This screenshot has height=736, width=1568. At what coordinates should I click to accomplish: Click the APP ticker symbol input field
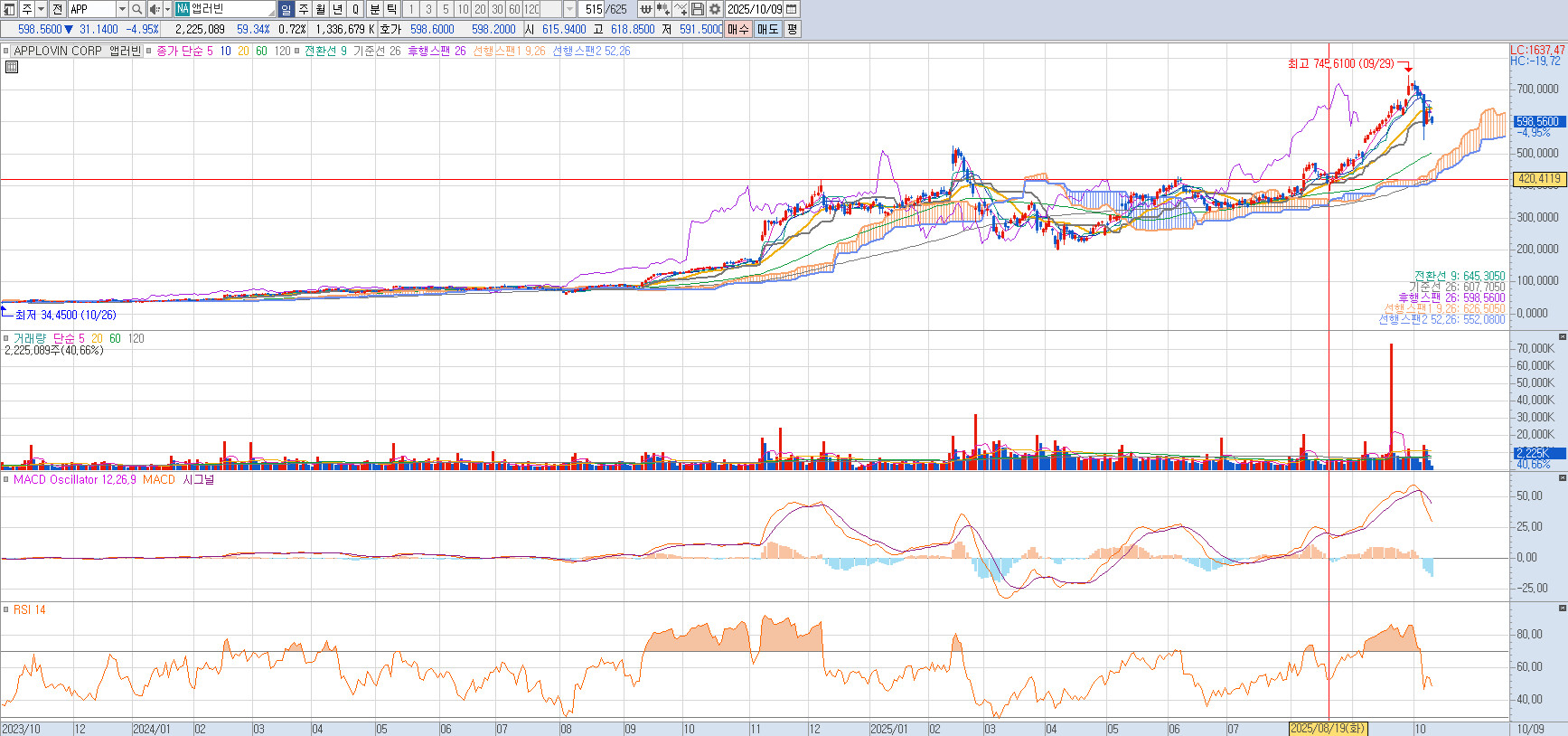pyautogui.click(x=93, y=9)
